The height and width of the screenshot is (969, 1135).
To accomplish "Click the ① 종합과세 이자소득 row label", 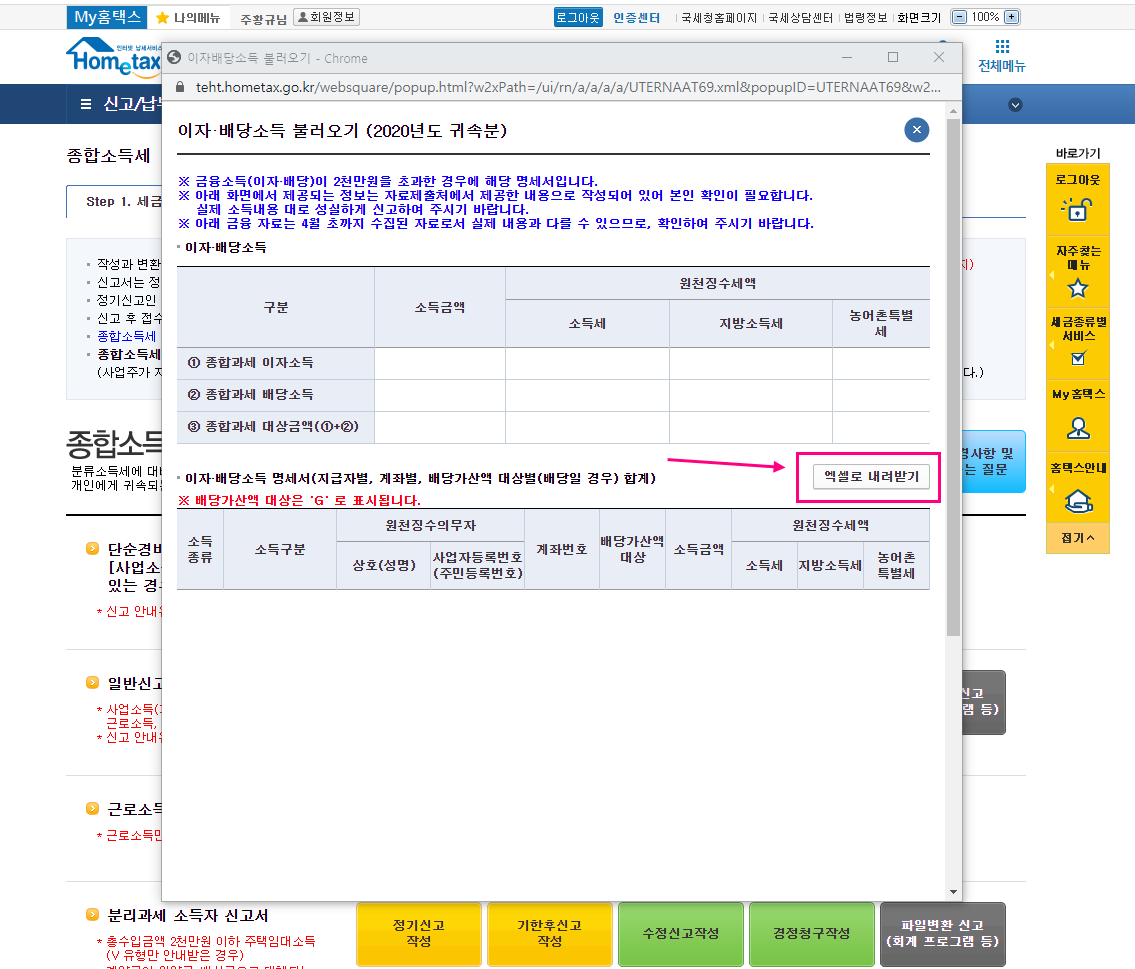I will point(276,363).
